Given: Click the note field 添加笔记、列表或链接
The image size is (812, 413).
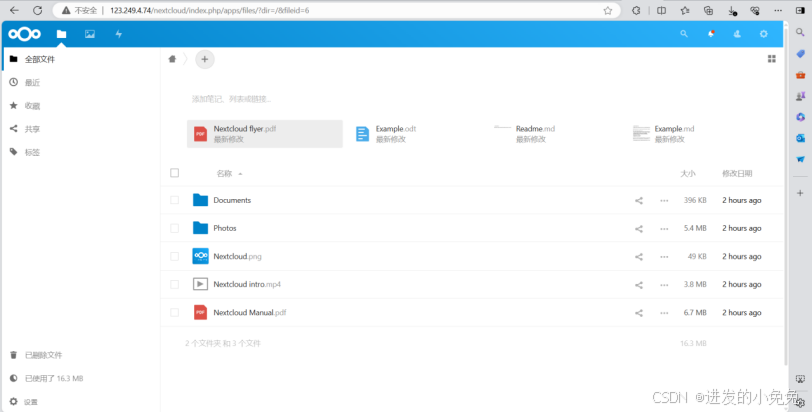Looking at the screenshot, I should tap(231, 99).
